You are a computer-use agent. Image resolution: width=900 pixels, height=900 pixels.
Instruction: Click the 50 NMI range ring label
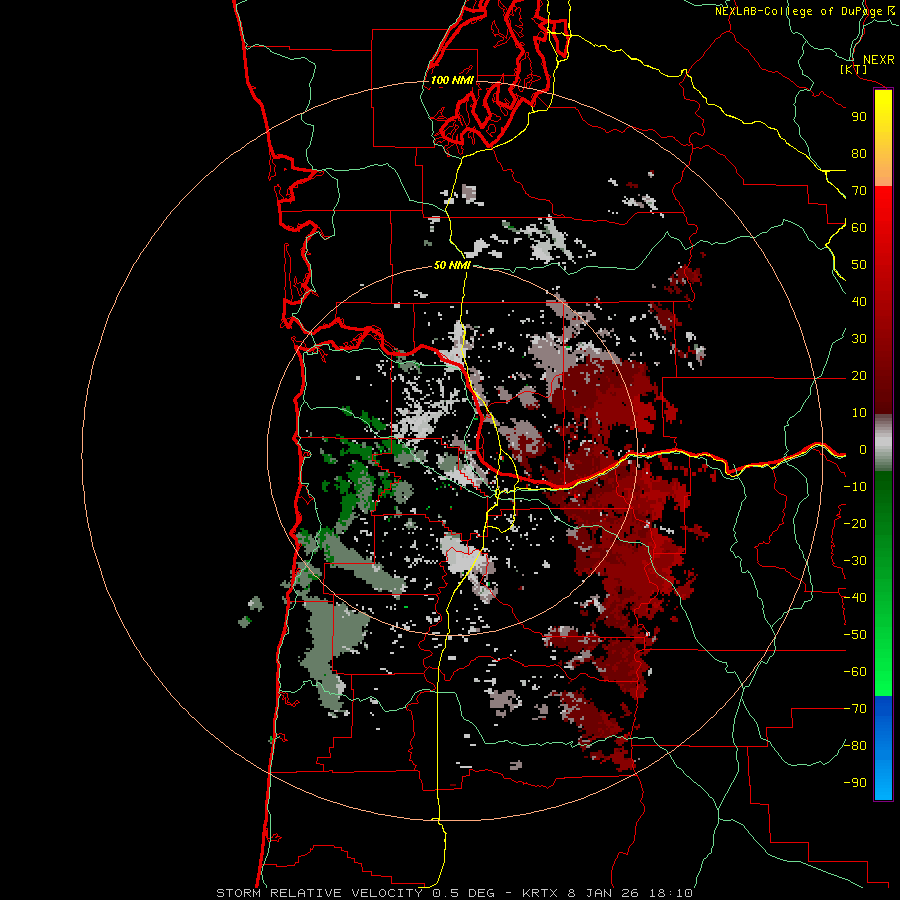(452, 265)
